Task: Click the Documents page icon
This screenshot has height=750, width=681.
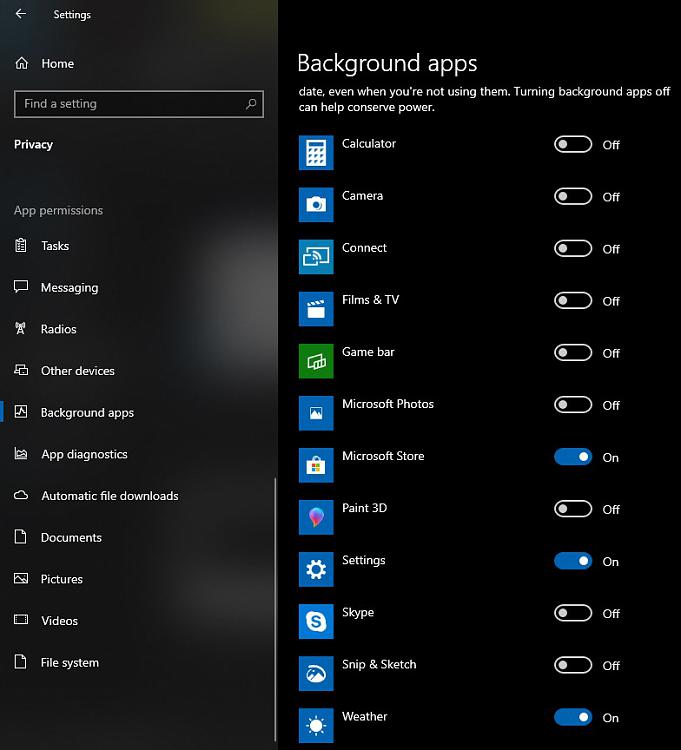Action: (x=21, y=537)
